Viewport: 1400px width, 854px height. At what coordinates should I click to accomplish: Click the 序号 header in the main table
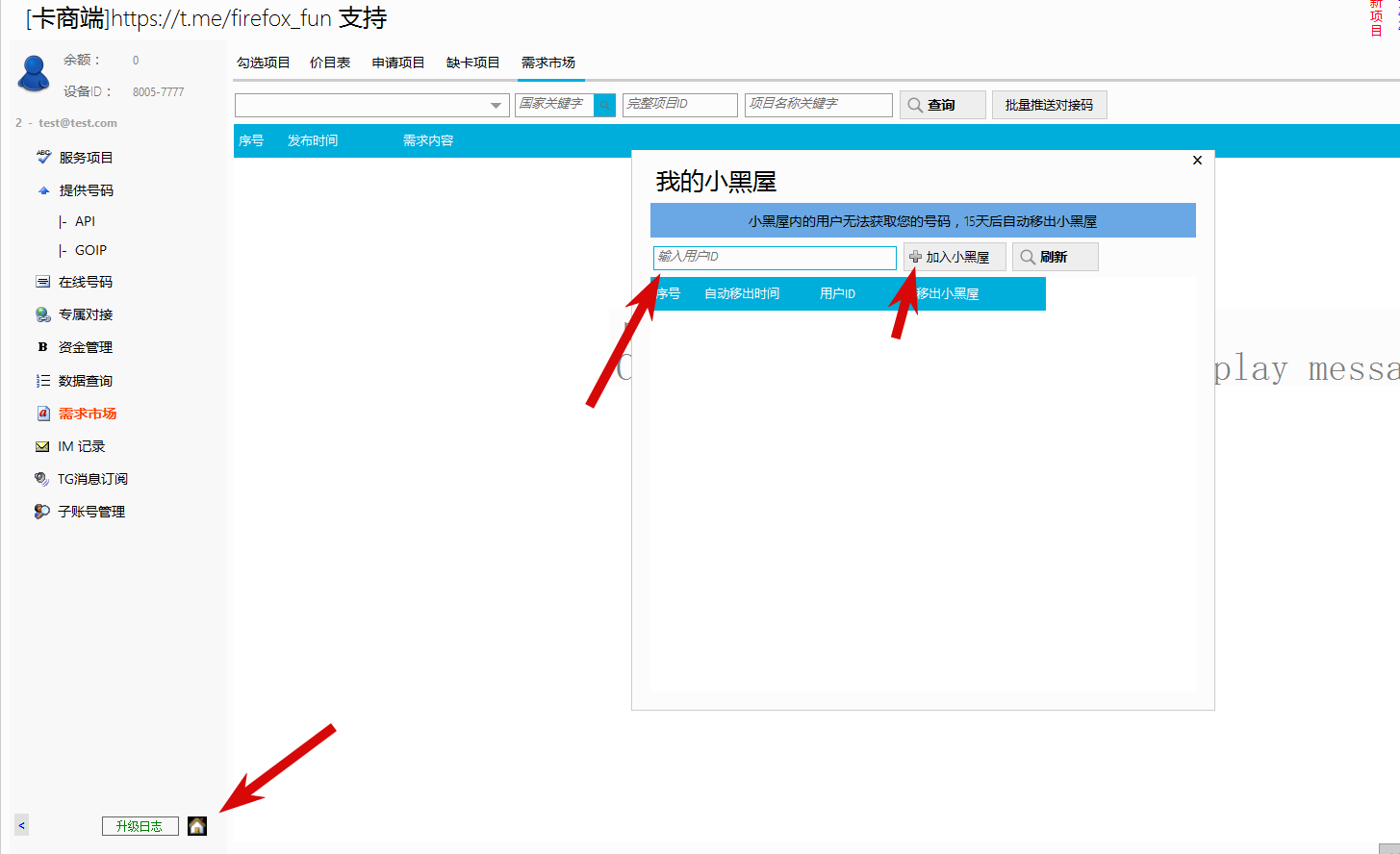pyautogui.click(x=251, y=140)
